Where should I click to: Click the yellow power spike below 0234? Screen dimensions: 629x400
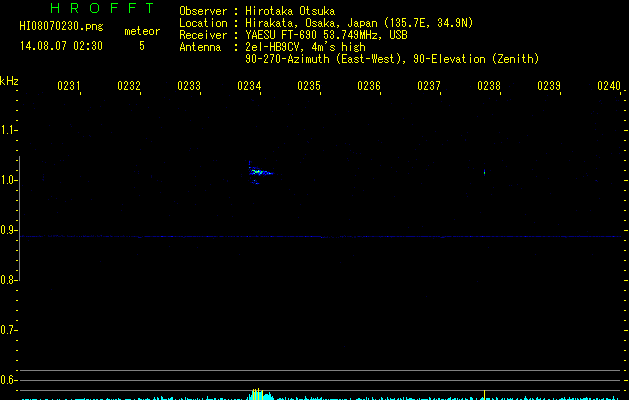257,394
